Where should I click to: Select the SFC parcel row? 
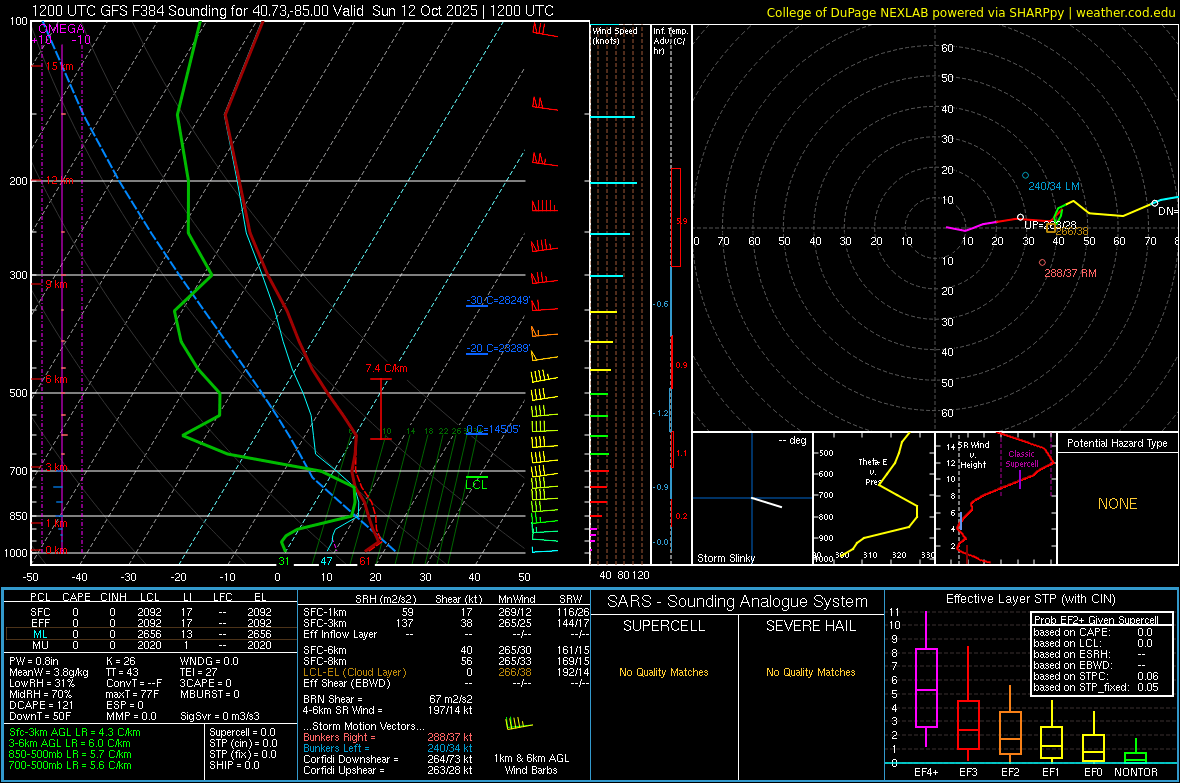[151, 612]
